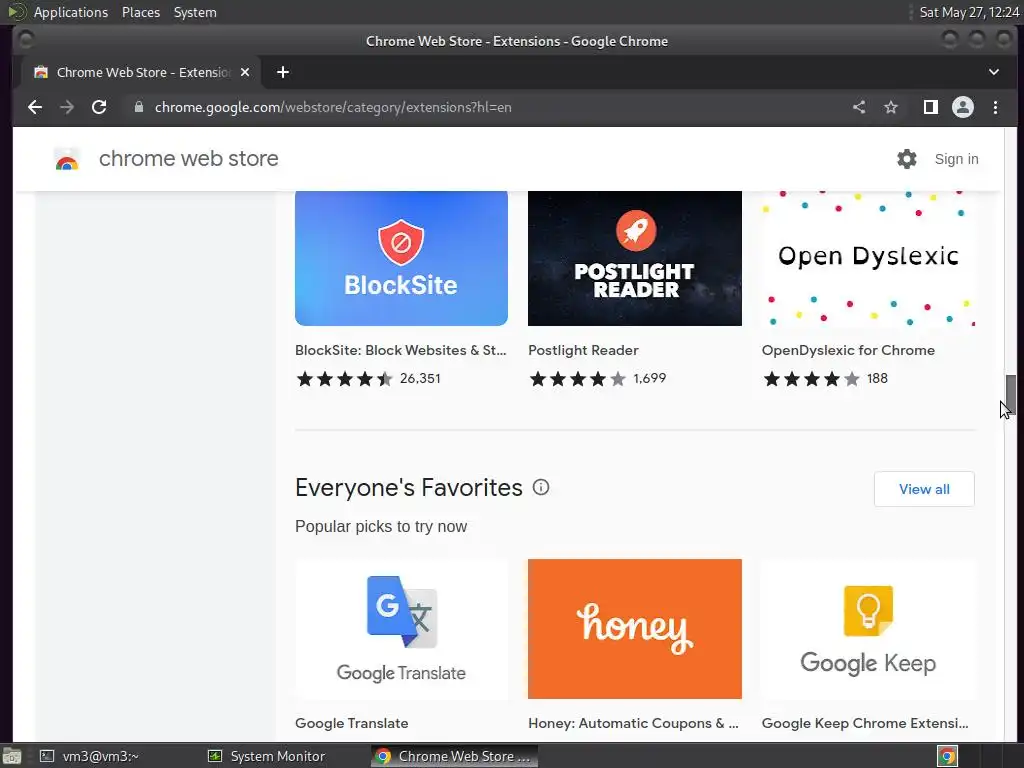Viewport: 1024px width, 768px height.
Task: Open the BlockSite extension thumbnail
Action: pyautogui.click(x=401, y=259)
